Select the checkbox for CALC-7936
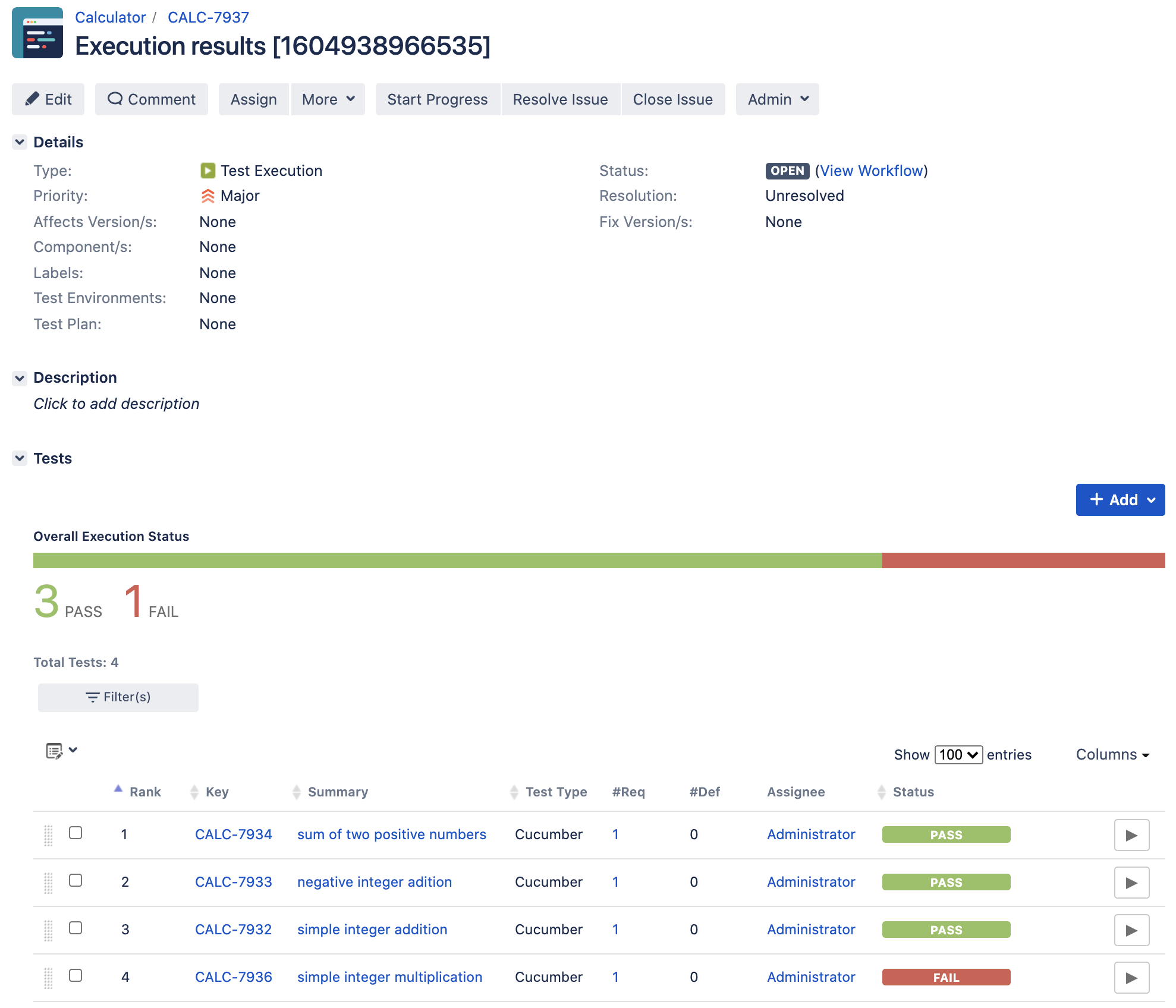This screenshot has width=1176, height=1008. pyautogui.click(x=76, y=975)
